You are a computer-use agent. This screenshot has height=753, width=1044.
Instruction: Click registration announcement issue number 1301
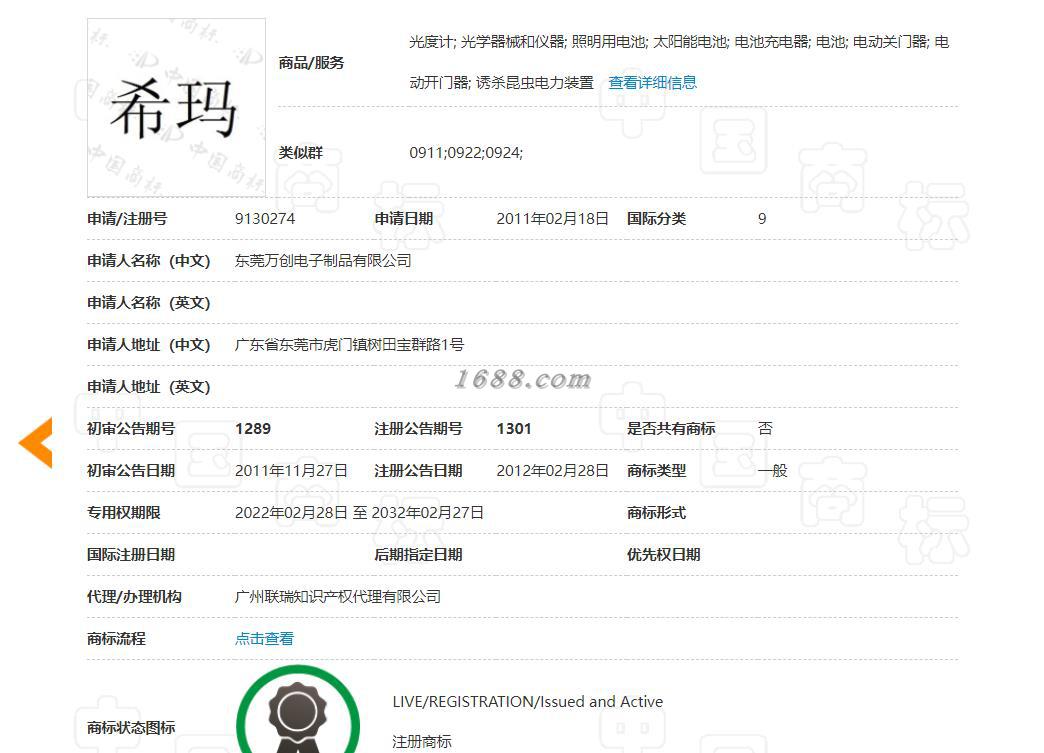tap(514, 429)
